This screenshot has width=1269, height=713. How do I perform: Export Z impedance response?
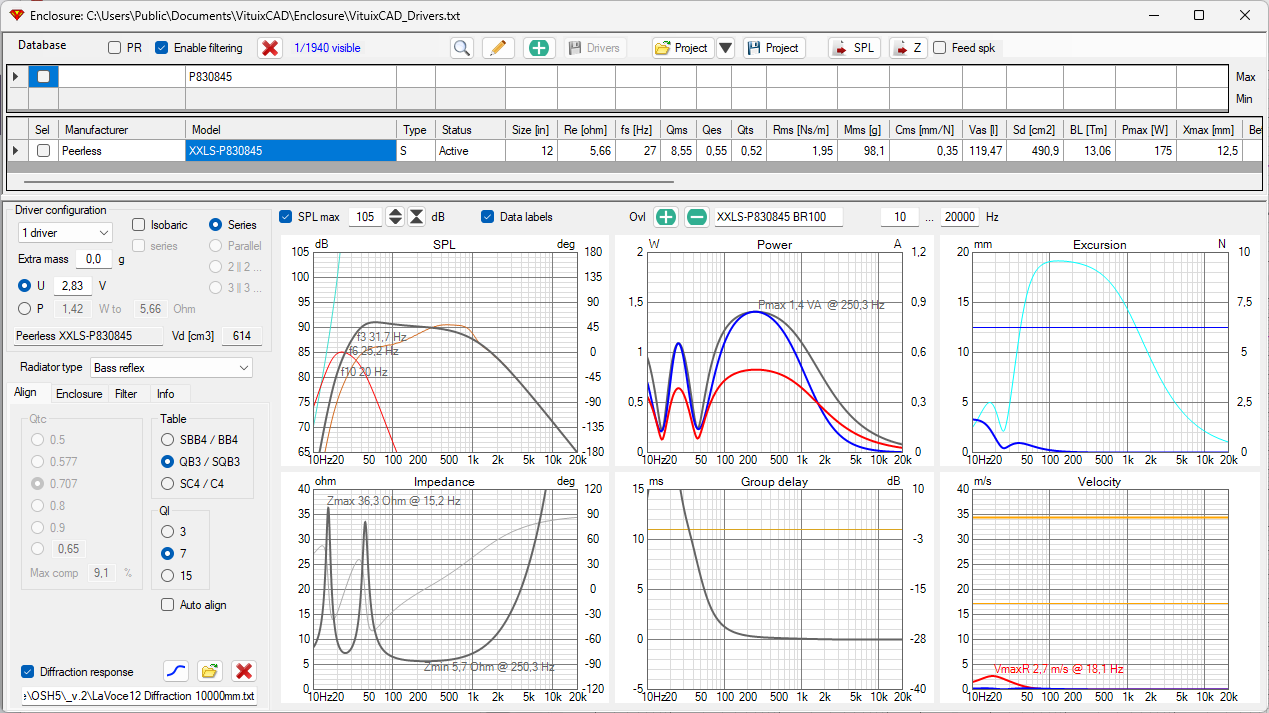pyautogui.click(x=908, y=48)
